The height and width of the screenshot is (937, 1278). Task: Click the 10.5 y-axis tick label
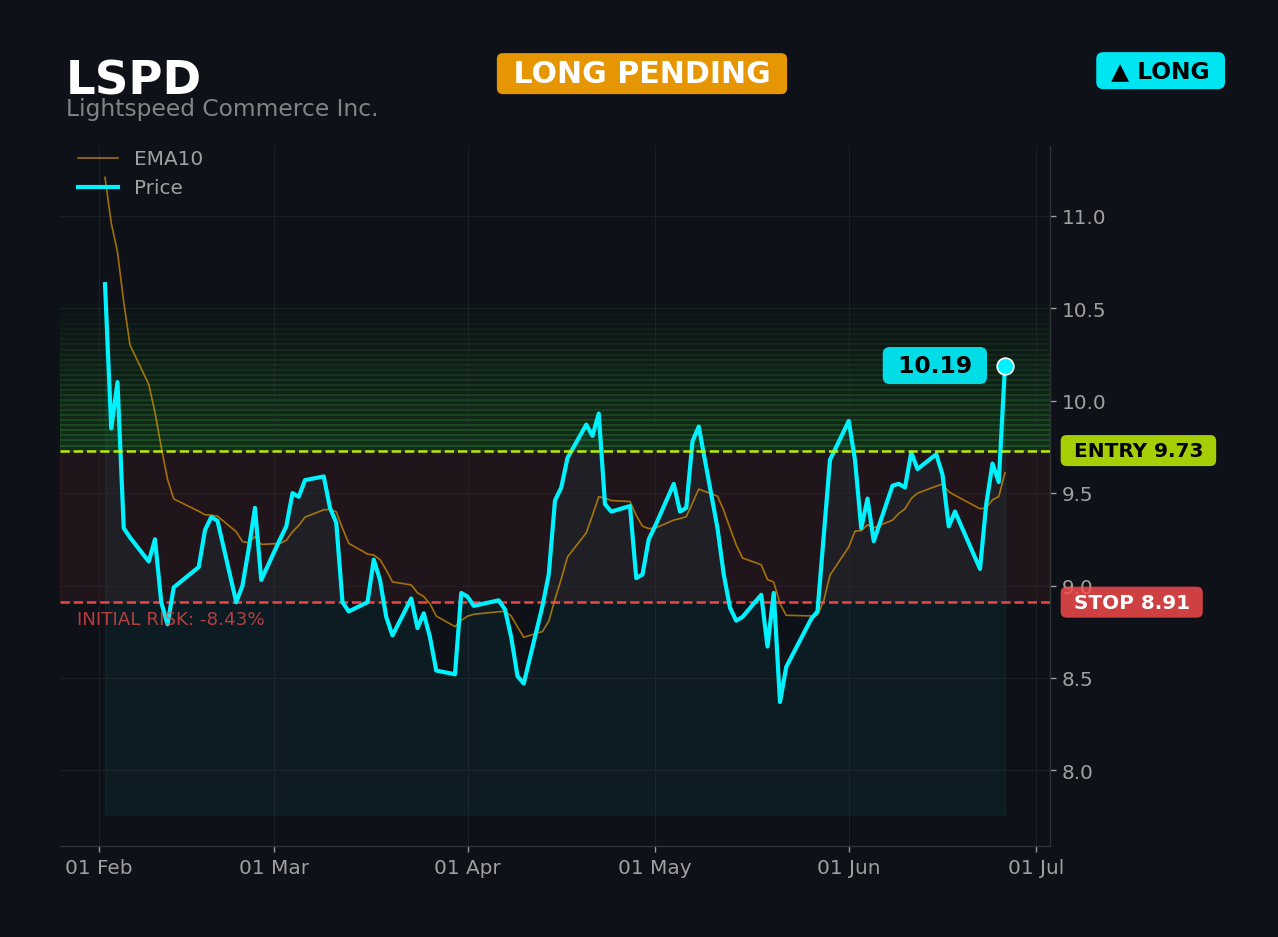point(1083,310)
